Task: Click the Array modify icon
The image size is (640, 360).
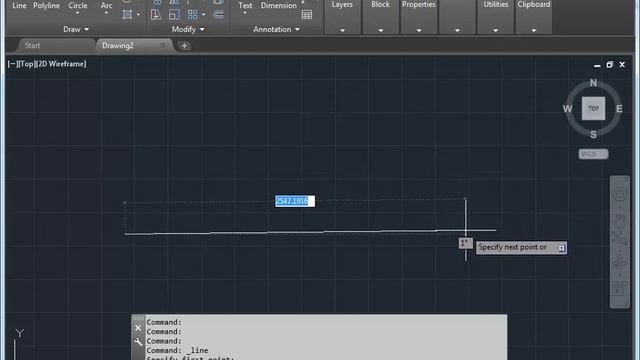Action: coord(192,15)
